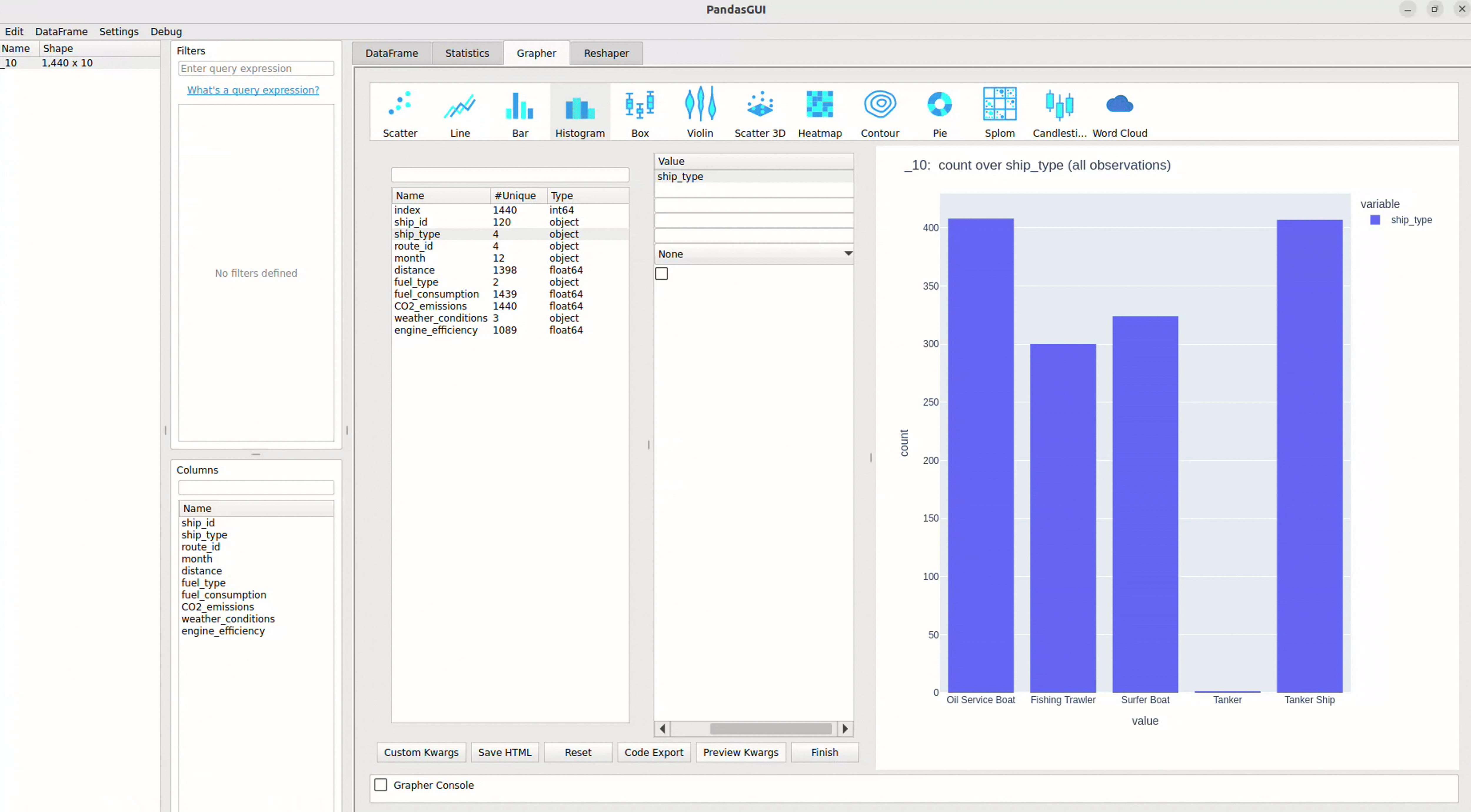Click the Code Export button
The image size is (1471, 812).
click(x=654, y=752)
